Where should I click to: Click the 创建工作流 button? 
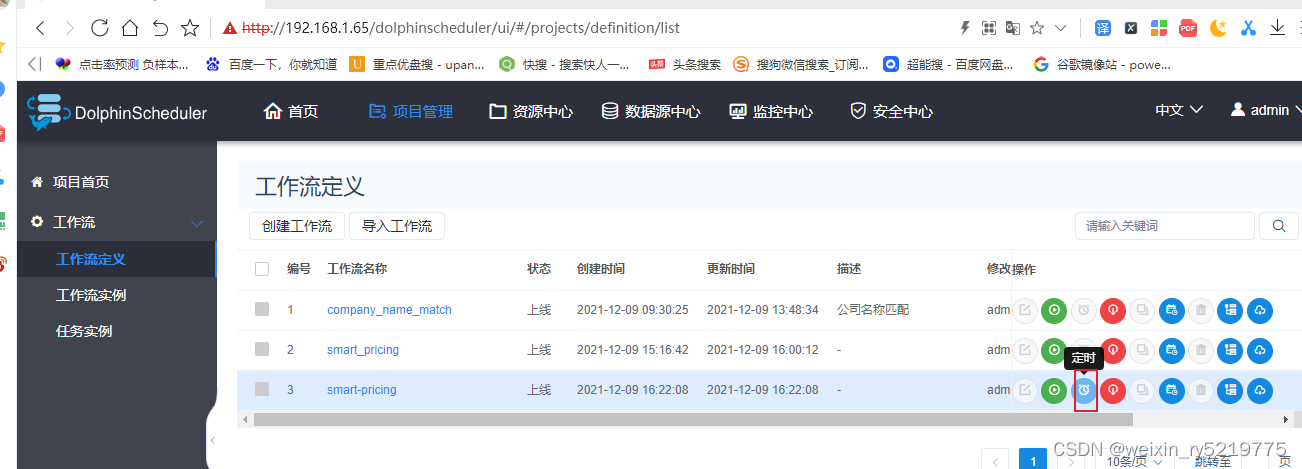pos(297,226)
